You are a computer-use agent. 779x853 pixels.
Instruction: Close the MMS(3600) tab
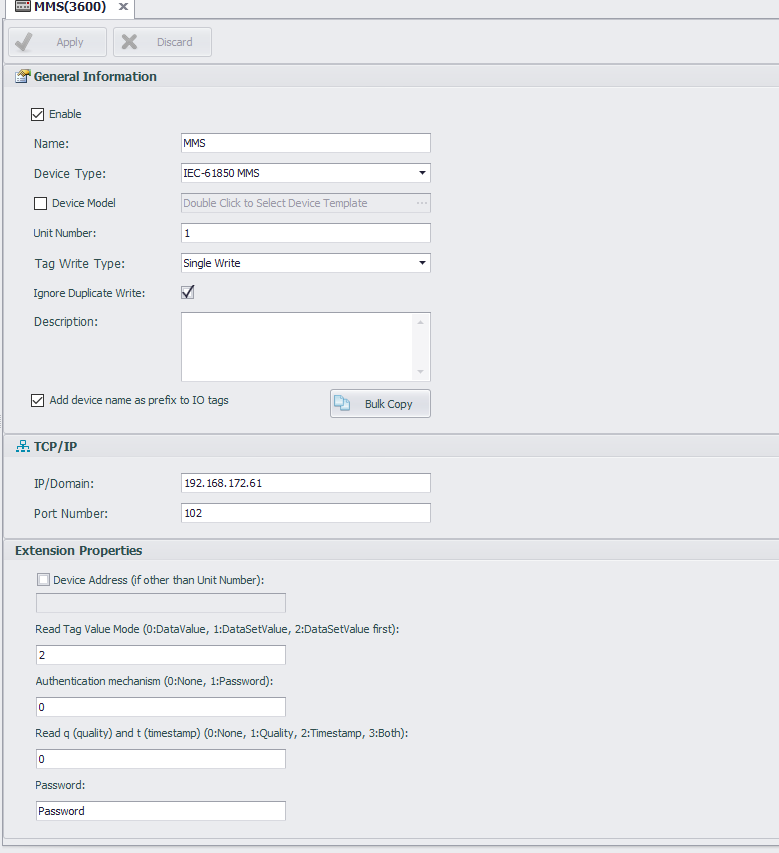[x=123, y=7]
